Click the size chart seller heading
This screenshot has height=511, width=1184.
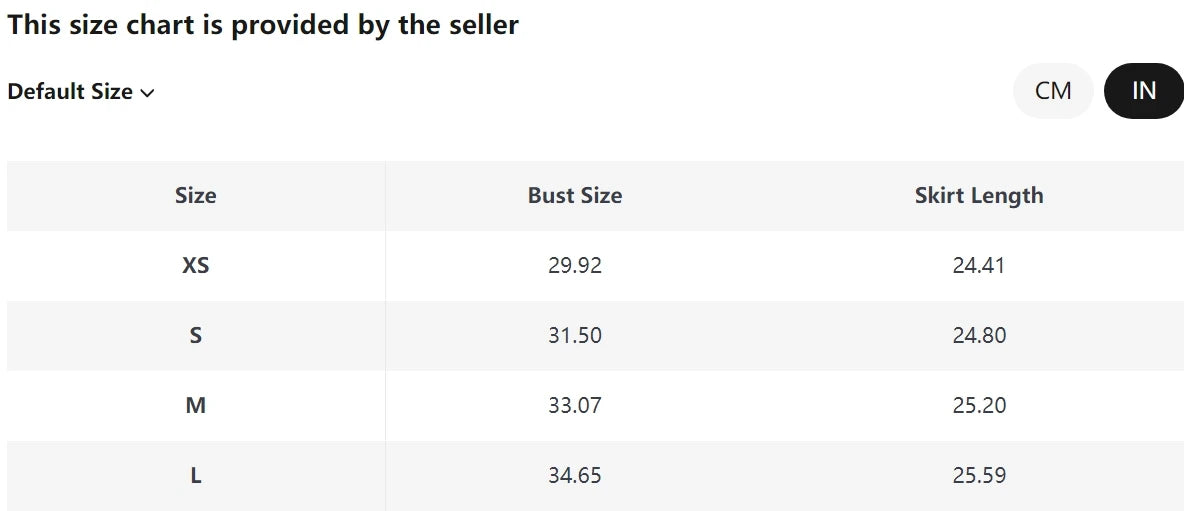pyautogui.click(x=263, y=25)
